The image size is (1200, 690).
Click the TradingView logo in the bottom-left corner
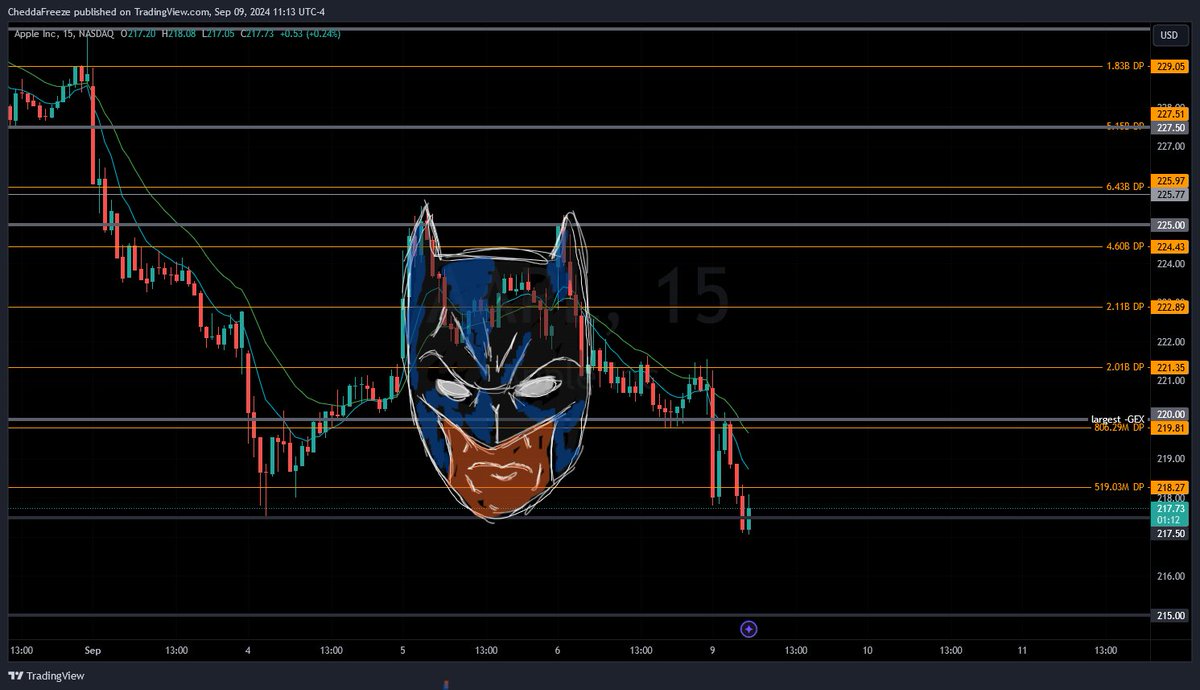point(45,675)
